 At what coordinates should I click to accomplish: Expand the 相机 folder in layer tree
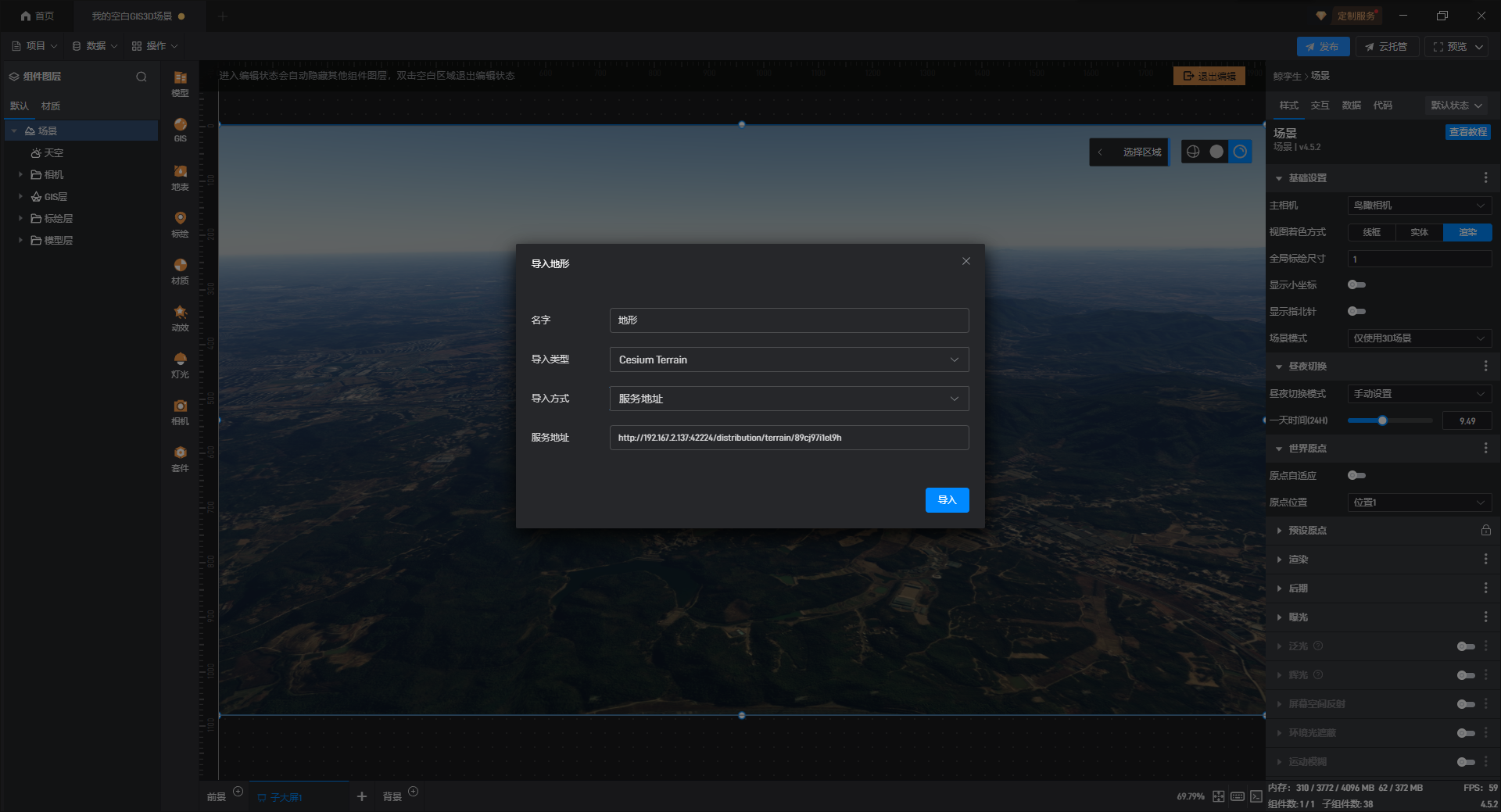click(20, 175)
